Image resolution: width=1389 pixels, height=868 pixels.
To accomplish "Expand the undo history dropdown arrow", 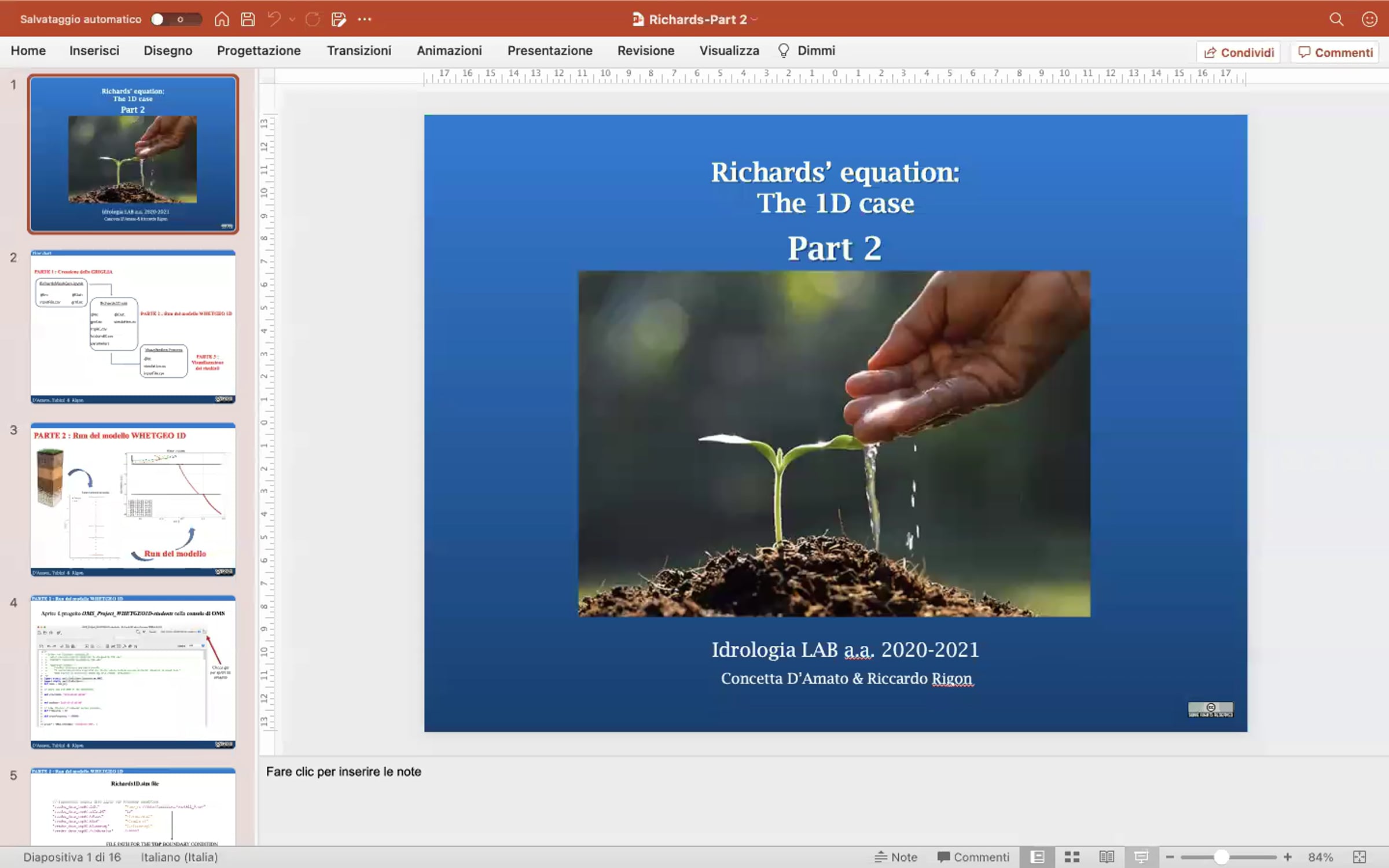I will pos(292,19).
